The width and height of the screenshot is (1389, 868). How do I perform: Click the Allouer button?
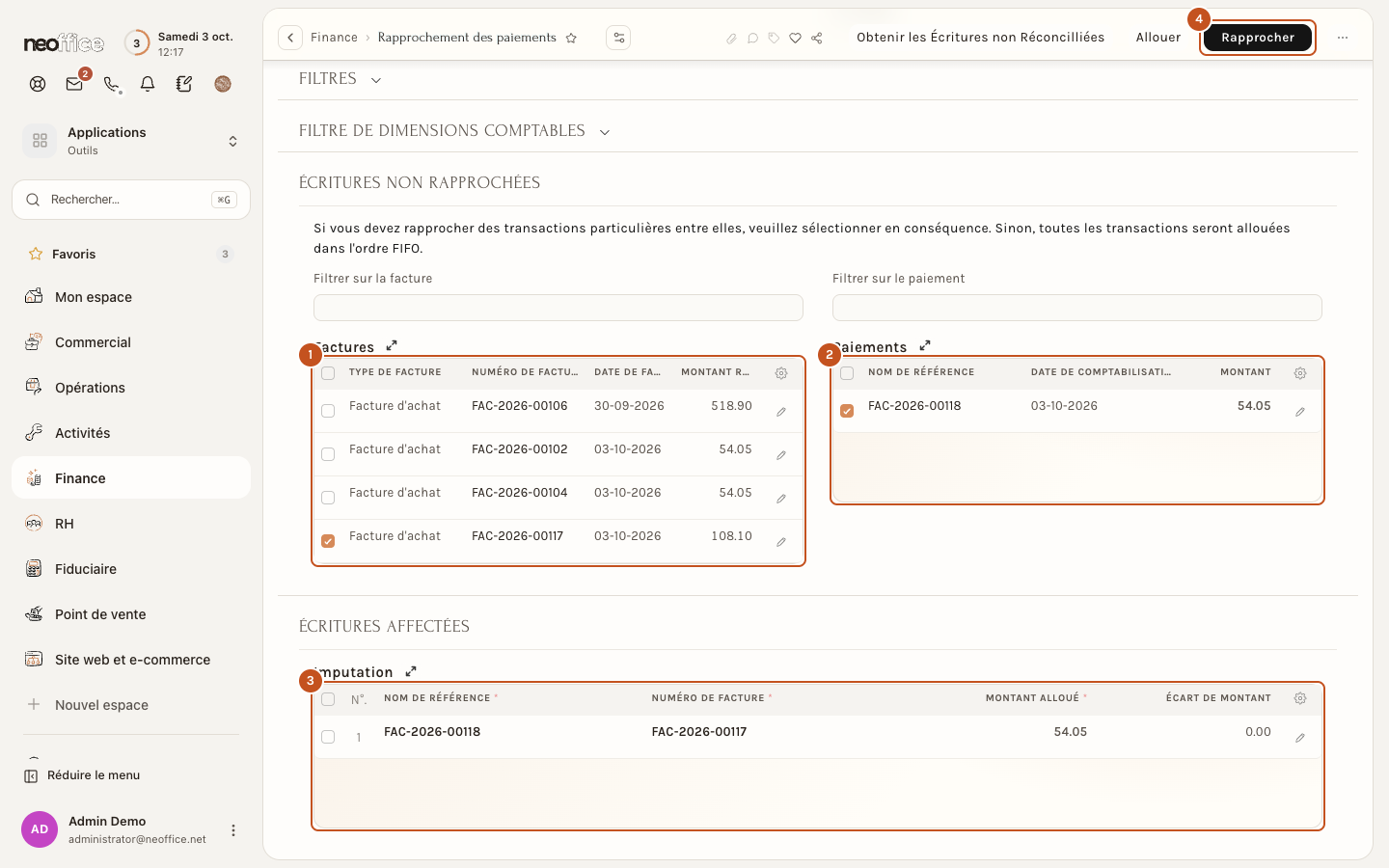pyautogui.click(x=1158, y=38)
